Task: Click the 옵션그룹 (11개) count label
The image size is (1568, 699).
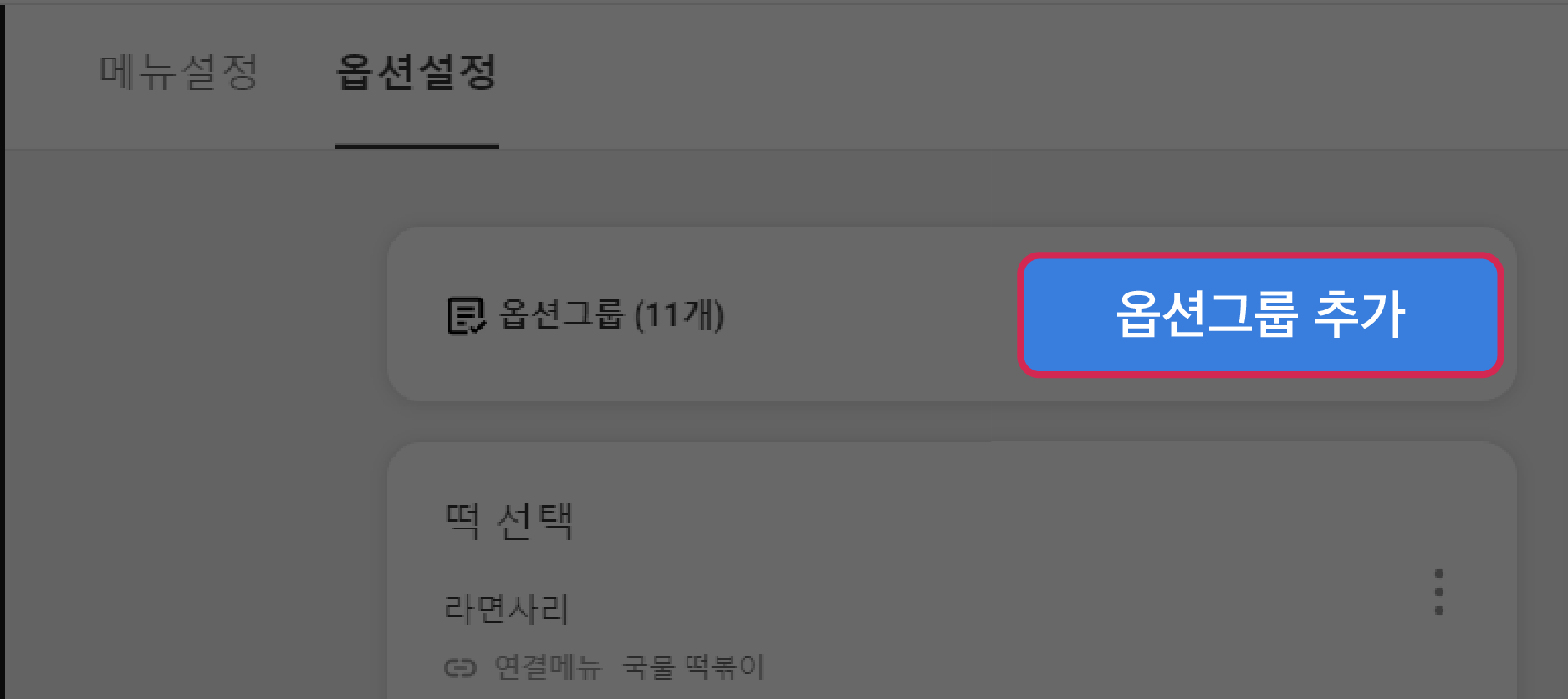Action: [611, 315]
